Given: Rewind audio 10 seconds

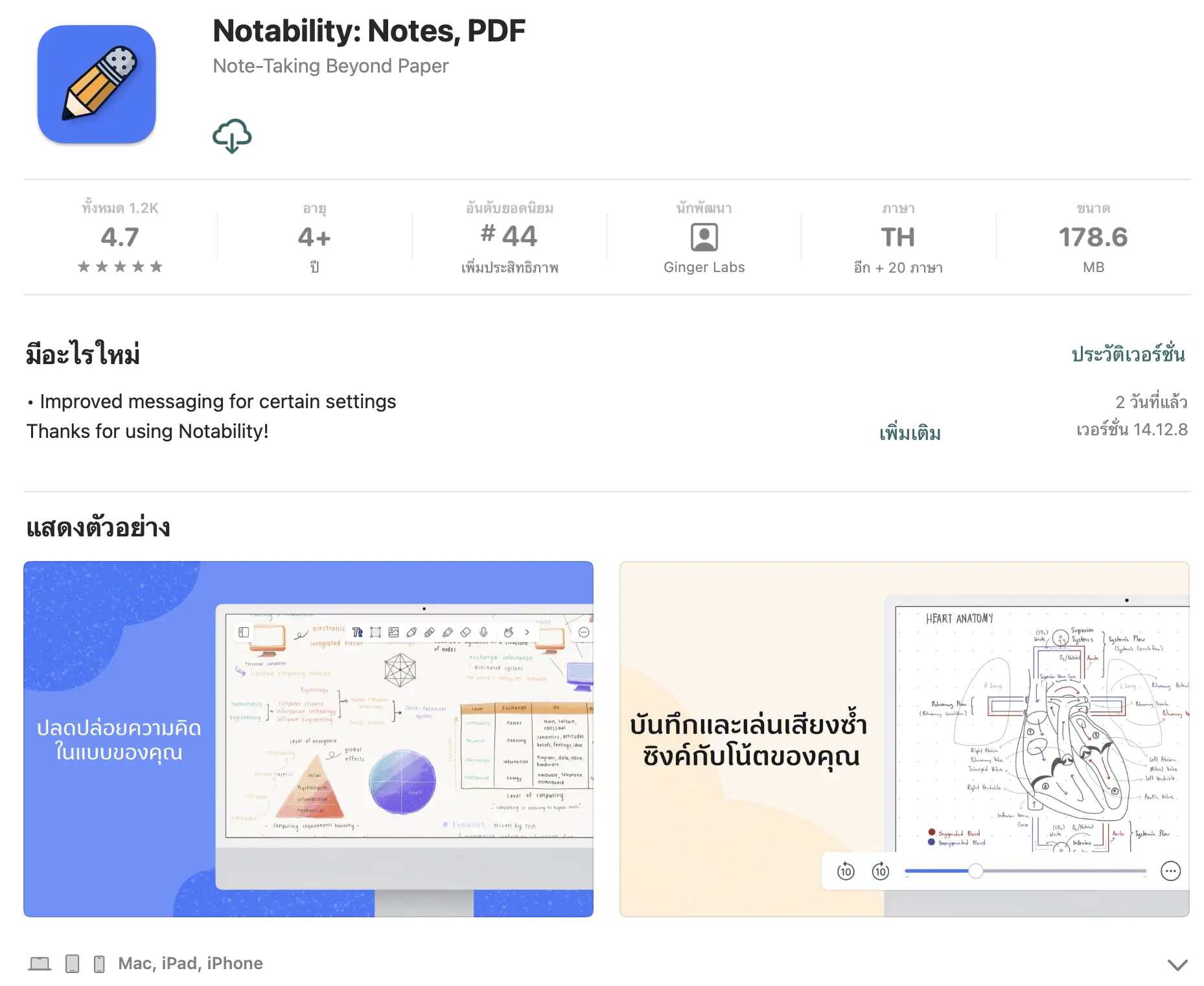Looking at the screenshot, I should point(846,871).
